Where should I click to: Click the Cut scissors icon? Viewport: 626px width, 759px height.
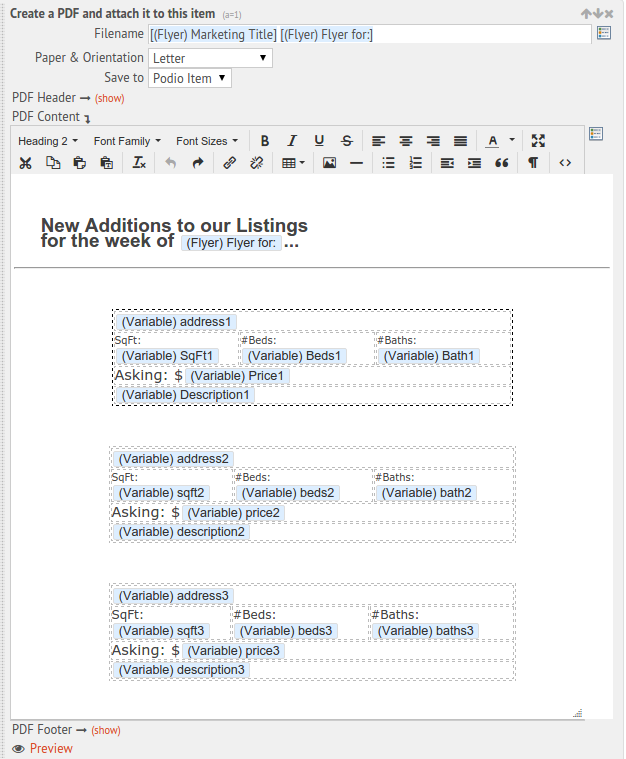click(25, 163)
